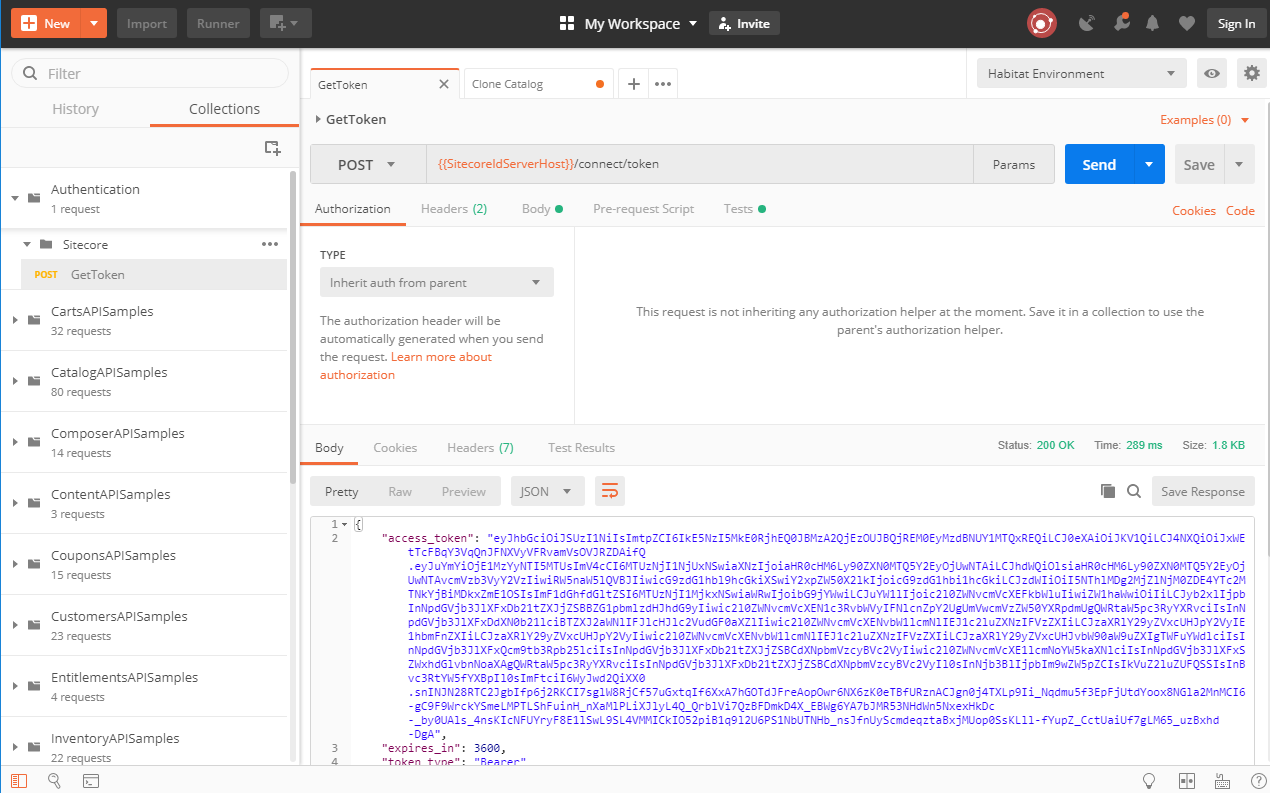Screen dimensions: 1270x793
Task: Switch to the Headers tab
Action: 454,208
